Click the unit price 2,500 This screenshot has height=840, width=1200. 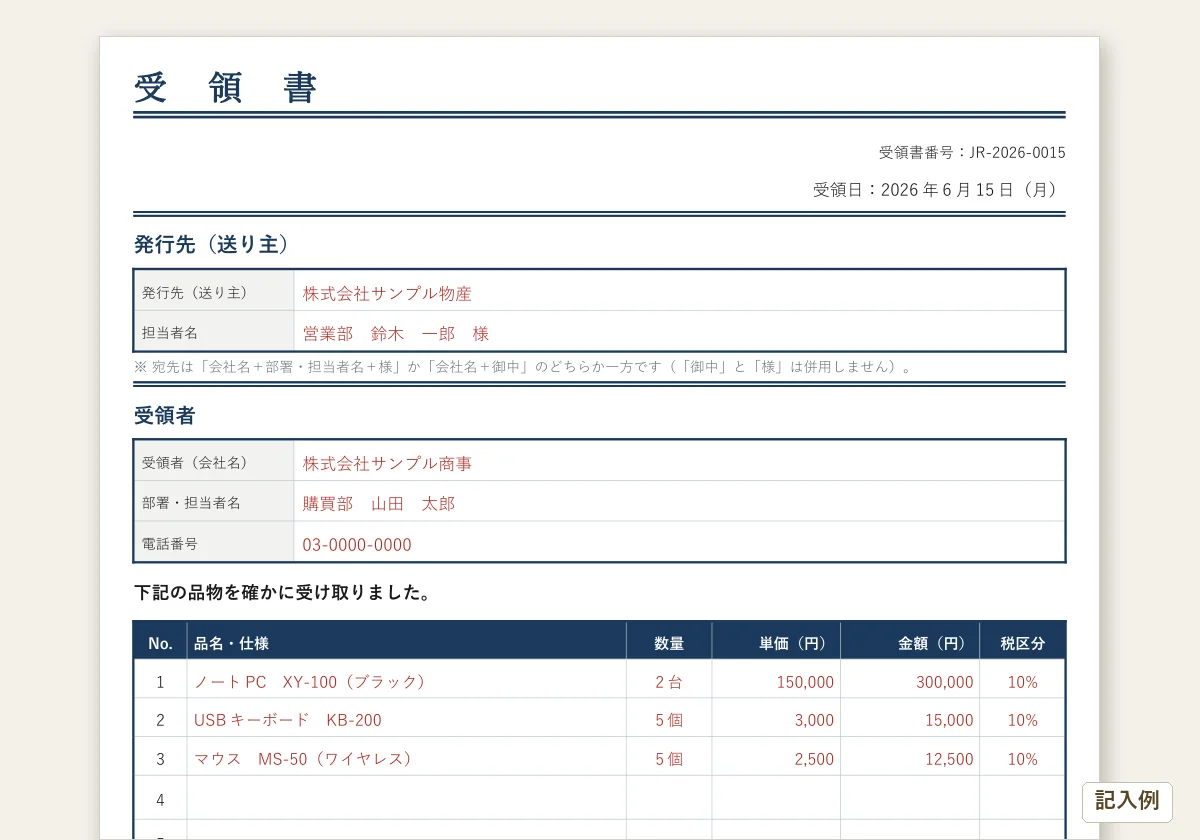(x=814, y=759)
